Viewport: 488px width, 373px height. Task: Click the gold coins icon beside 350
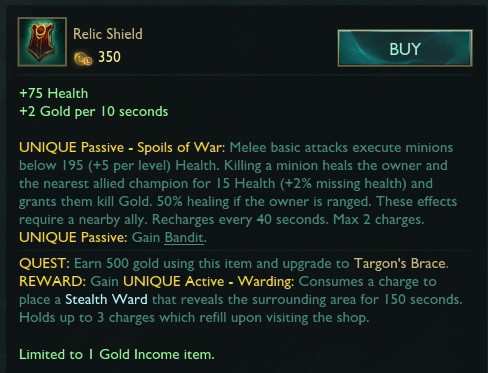point(83,59)
